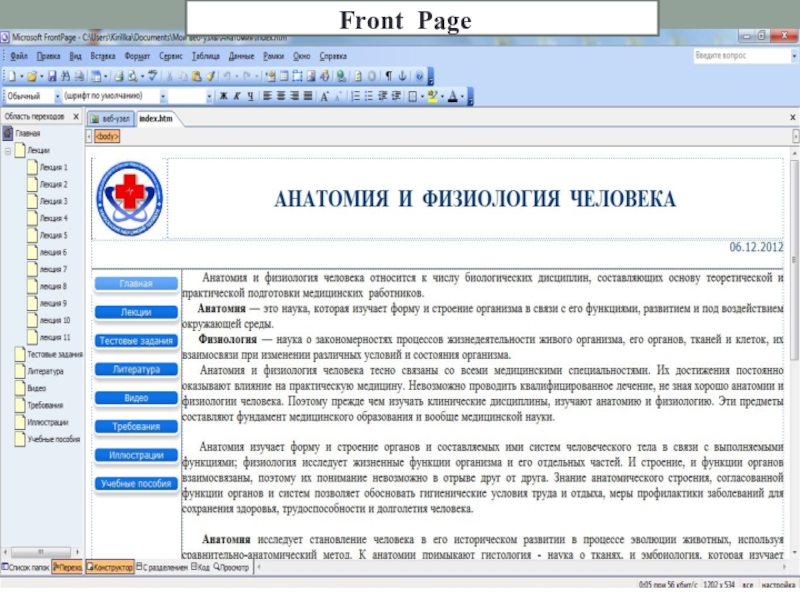Collapse the Лекции tree node

(x=8, y=151)
